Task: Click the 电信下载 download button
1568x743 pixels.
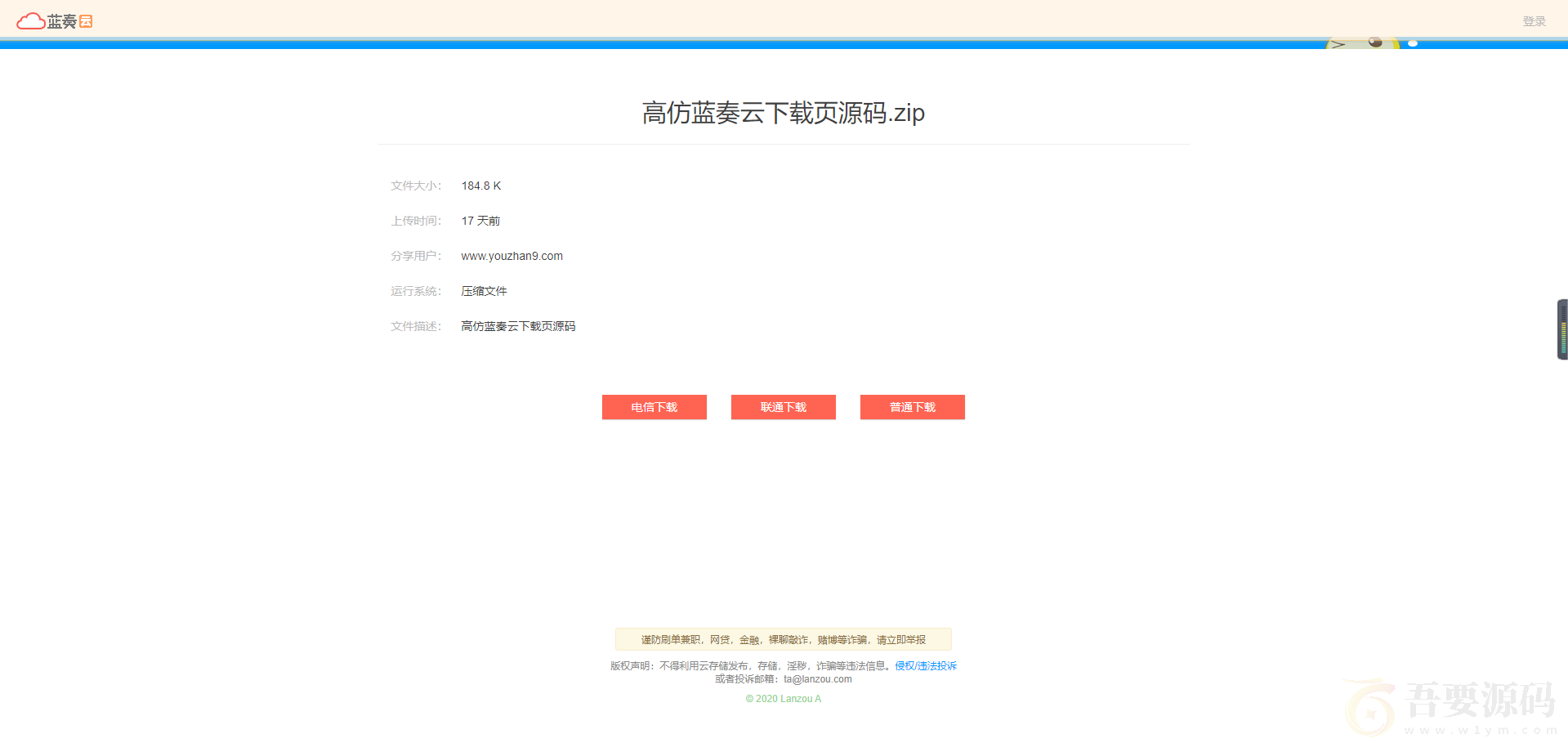Action: coord(654,407)
